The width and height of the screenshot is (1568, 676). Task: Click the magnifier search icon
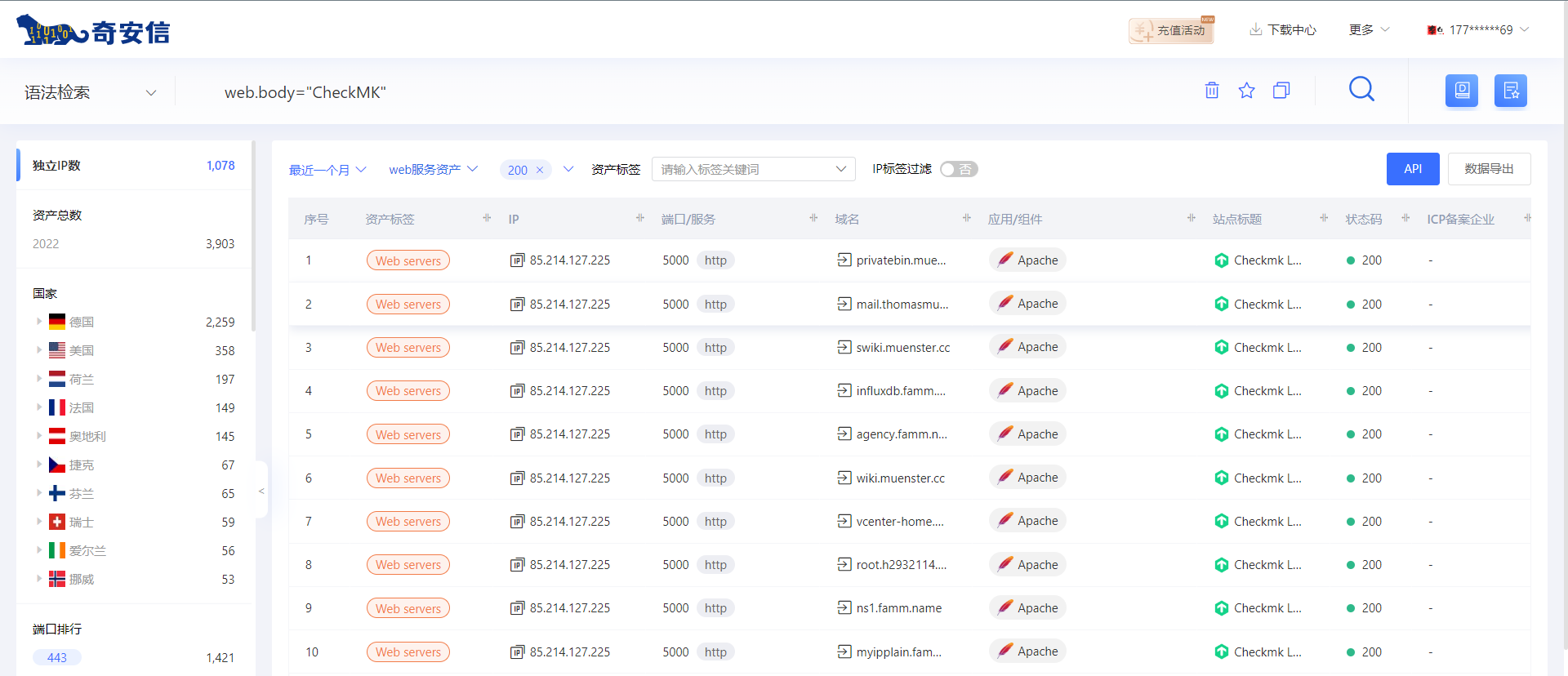click(1361, 89)
